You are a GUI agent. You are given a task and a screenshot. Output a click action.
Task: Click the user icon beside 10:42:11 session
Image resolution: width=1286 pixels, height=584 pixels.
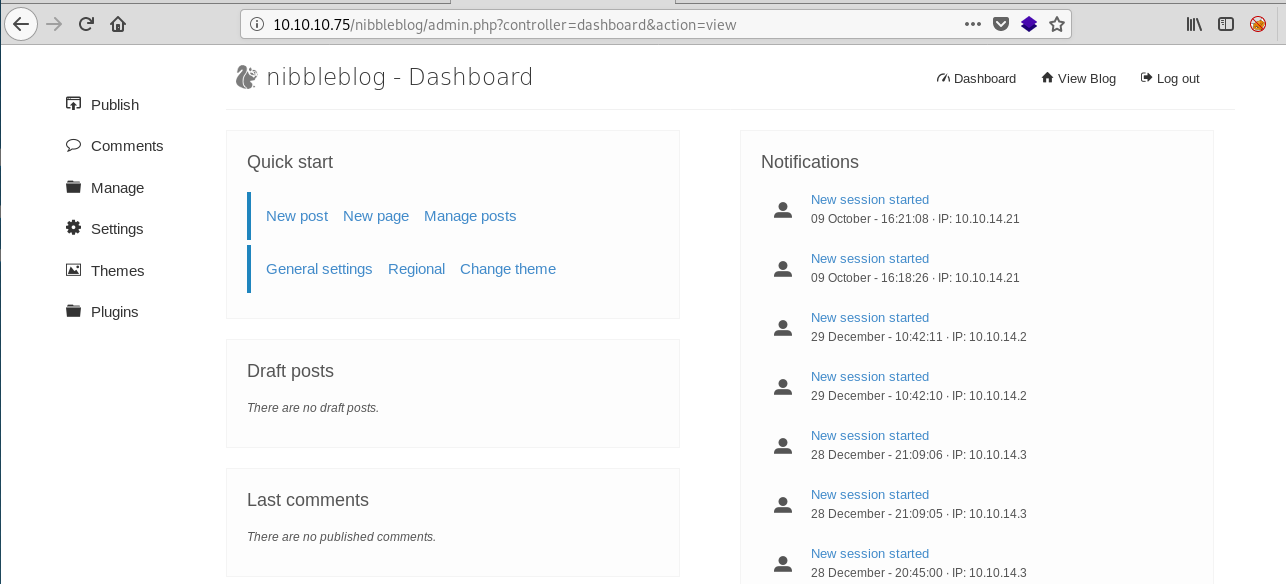[783, 327]
